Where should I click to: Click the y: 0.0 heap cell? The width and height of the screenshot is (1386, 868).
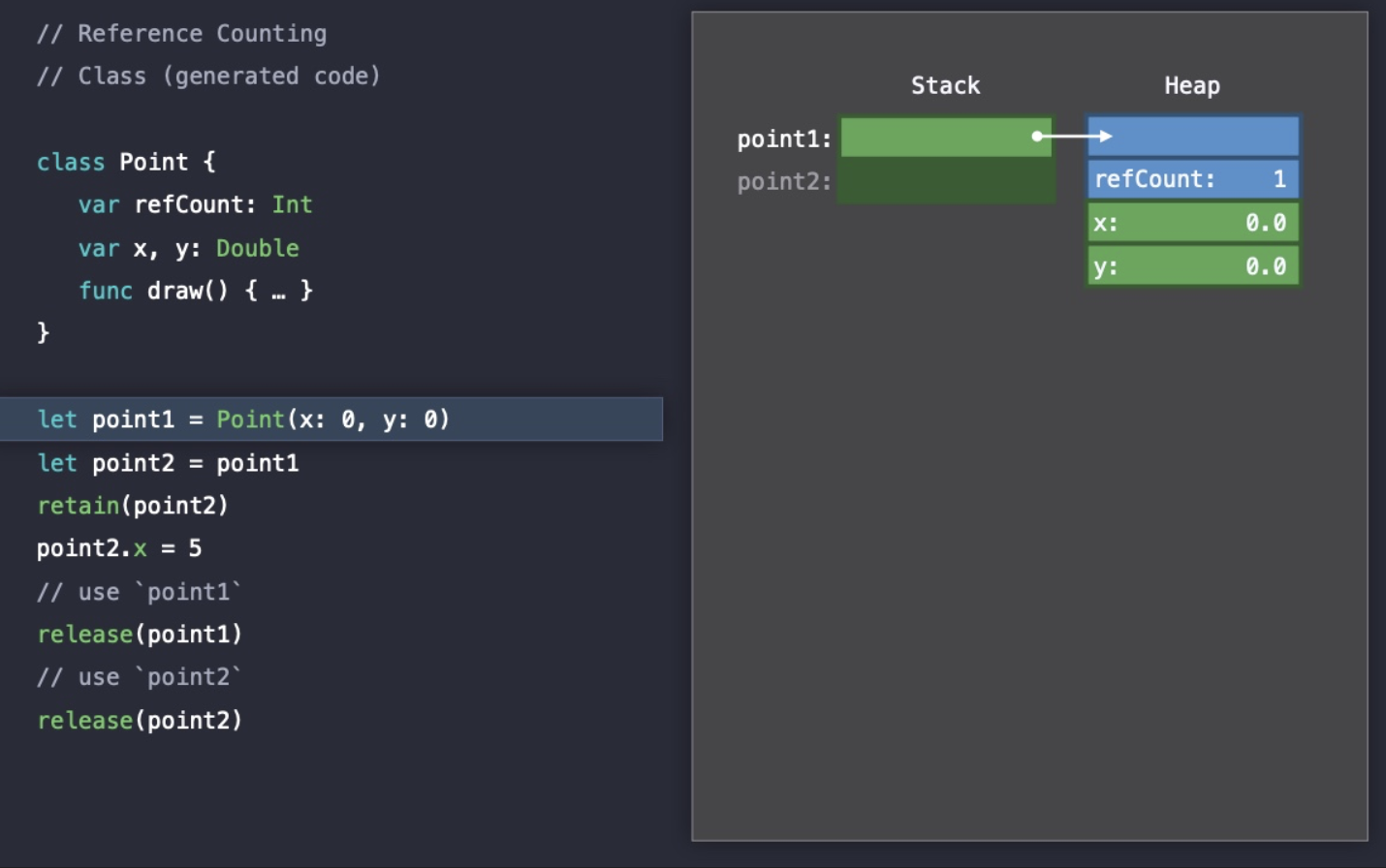point(1193,266)
